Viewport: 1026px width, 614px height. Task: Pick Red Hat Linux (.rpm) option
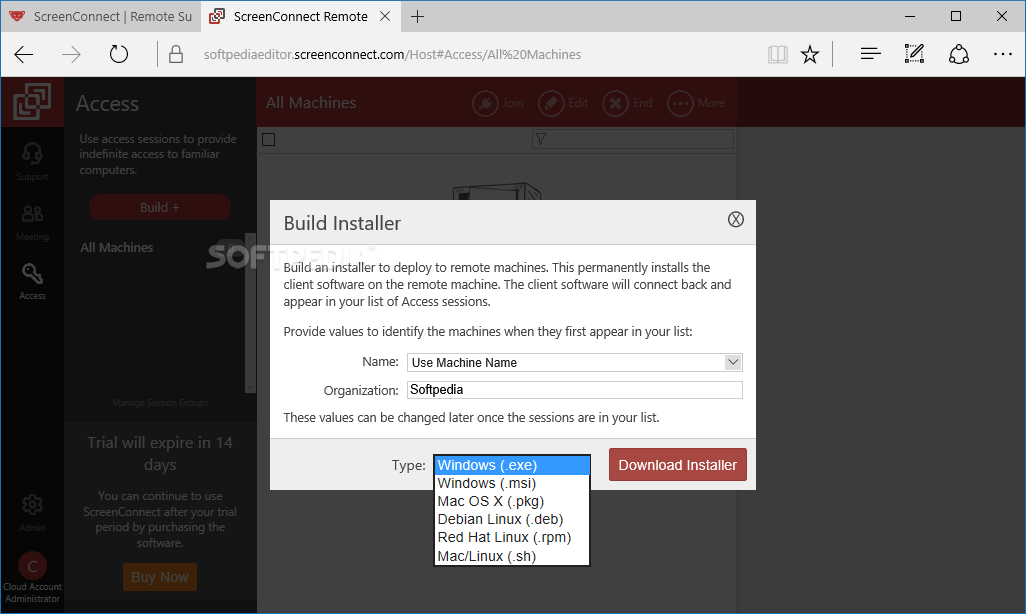(512, 537)
